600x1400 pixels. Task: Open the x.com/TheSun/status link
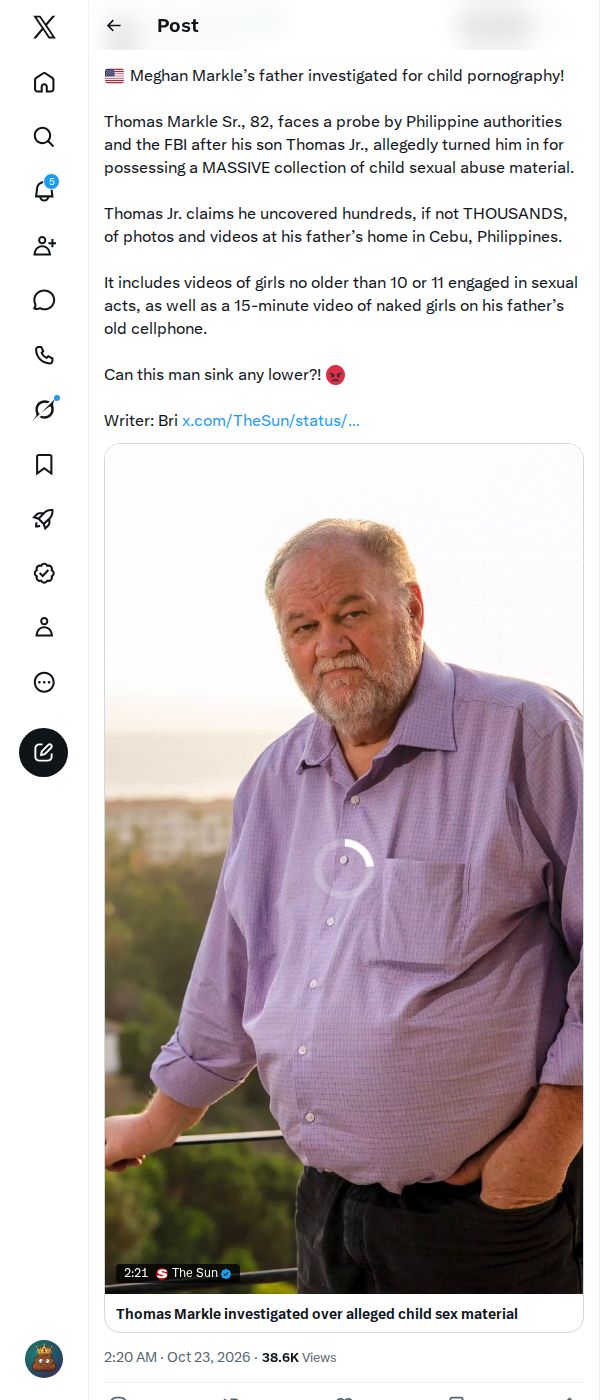coord(271,420)
